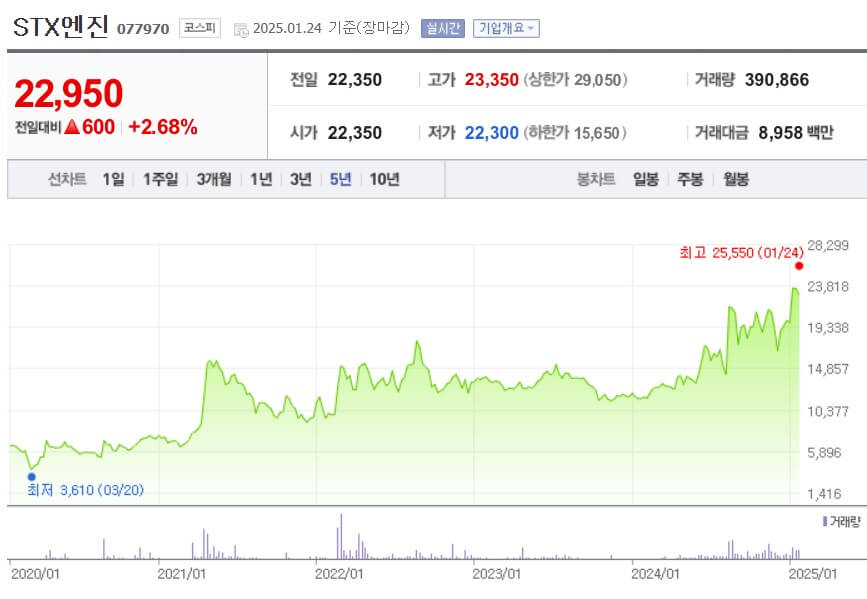Click the red dot marking the 최고 high
This screenshot has width=867, height=599.
798,268
